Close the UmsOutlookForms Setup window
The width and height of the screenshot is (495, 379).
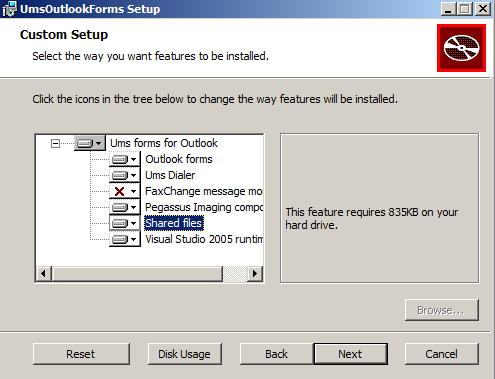tap(483, 9)
